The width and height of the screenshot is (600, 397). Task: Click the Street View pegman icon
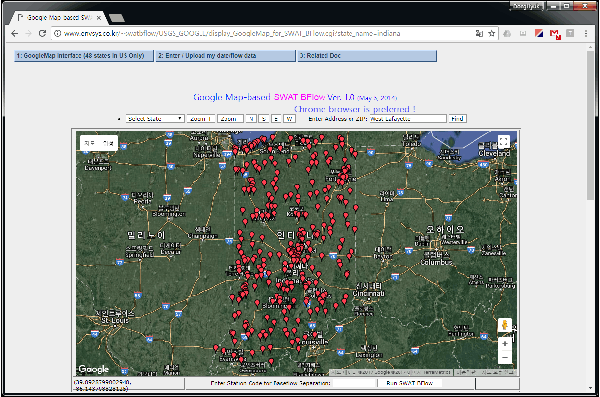(505, 325)
